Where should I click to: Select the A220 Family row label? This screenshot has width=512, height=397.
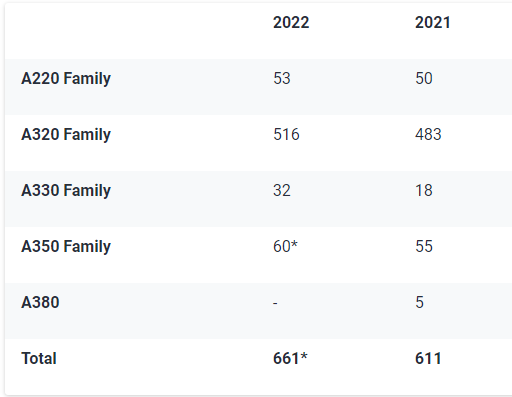(x=66, y=79)
